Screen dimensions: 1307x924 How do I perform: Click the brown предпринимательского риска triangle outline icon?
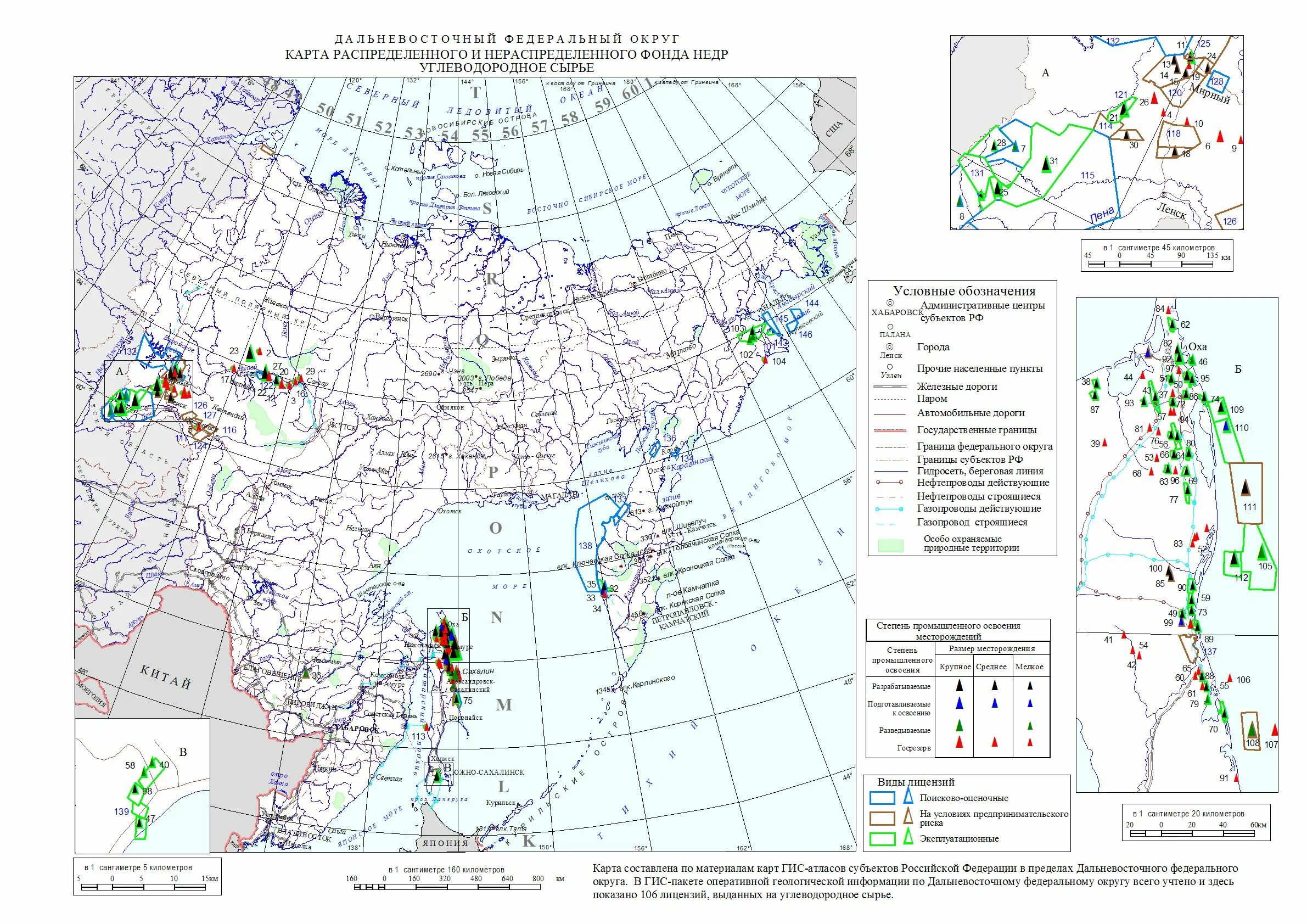tap(908, 817)
